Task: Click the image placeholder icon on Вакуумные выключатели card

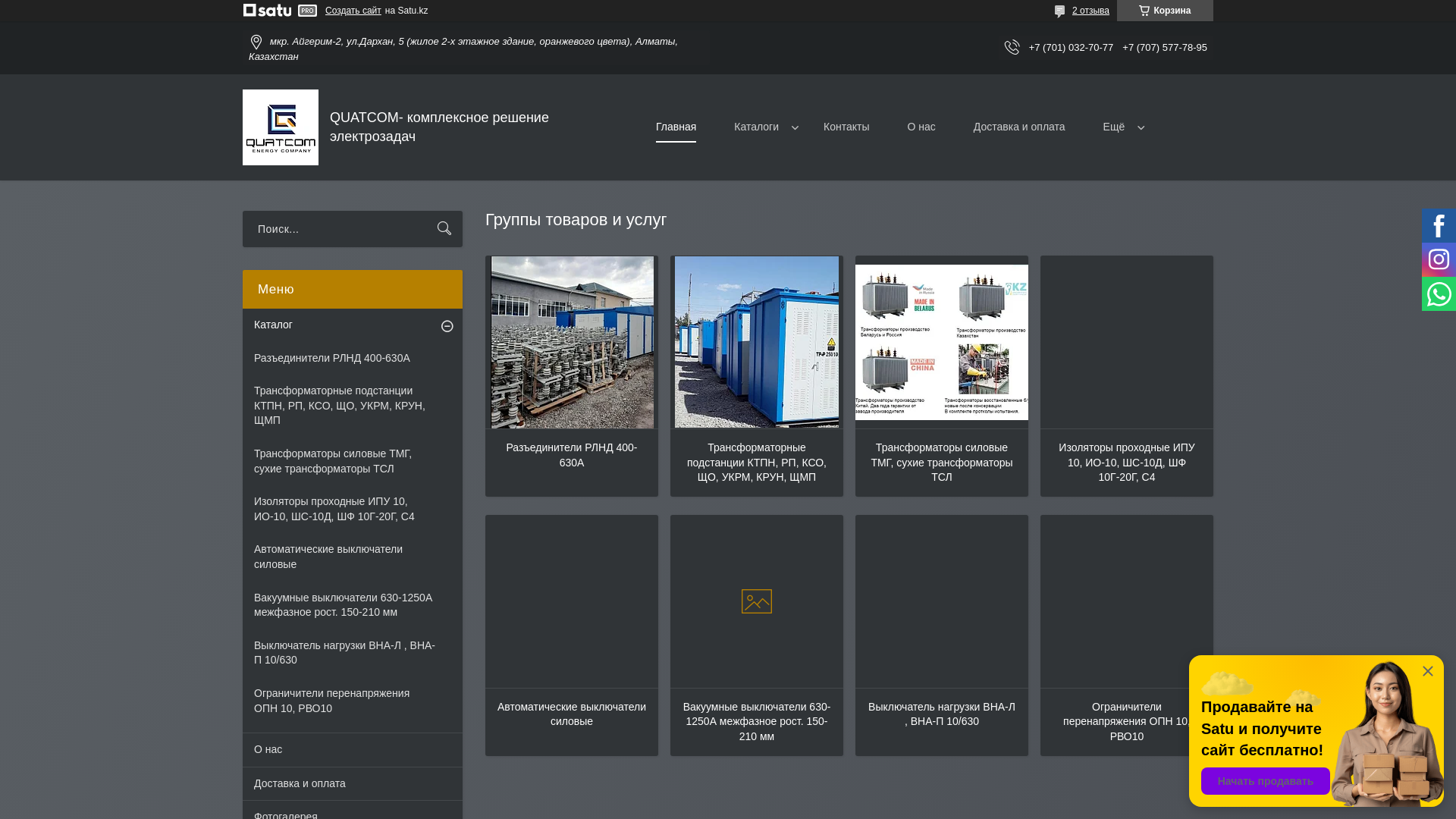Action: click(x=756, y=601)
